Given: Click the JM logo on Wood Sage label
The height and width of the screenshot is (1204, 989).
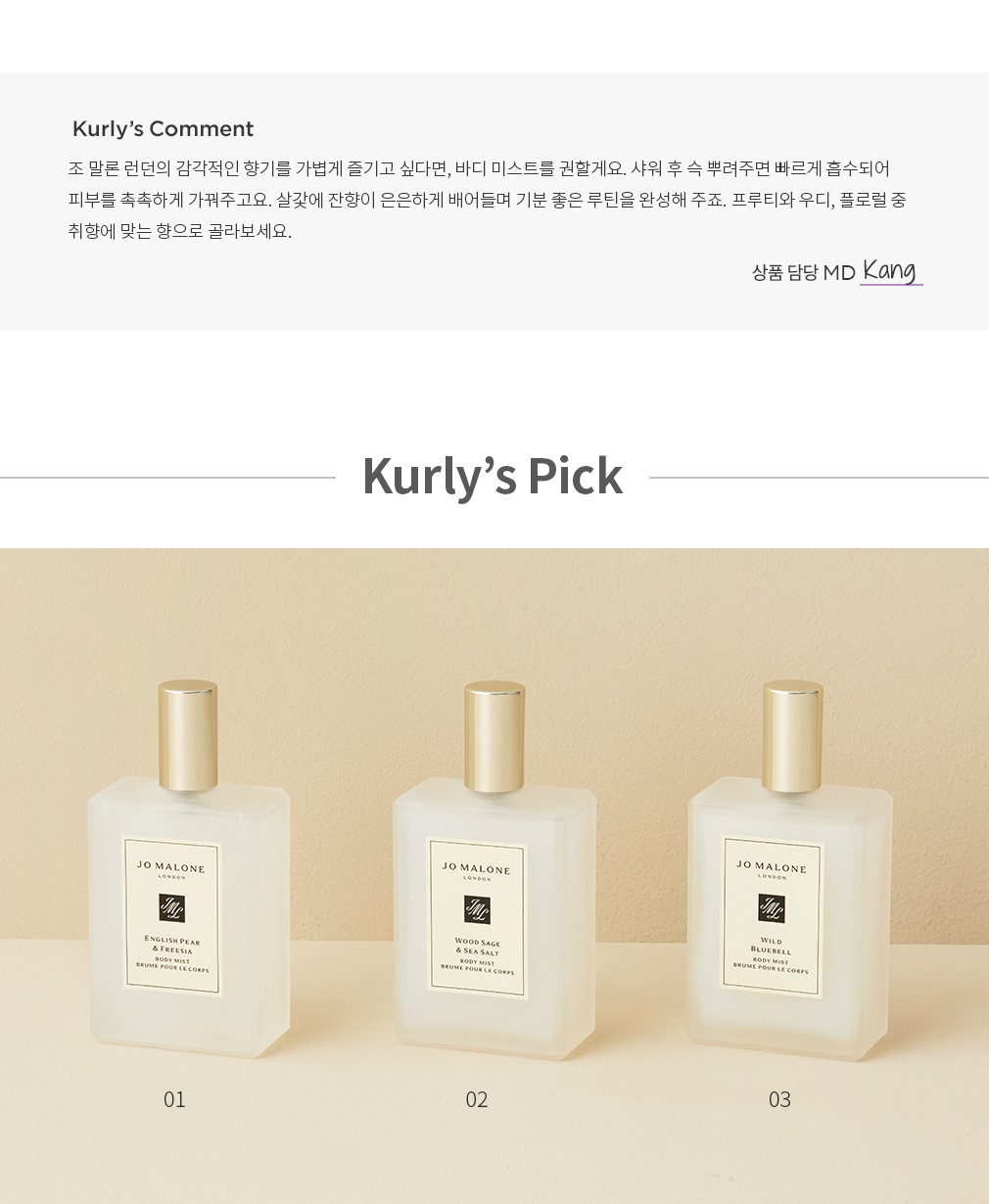Looking at the screenshot, I should [477, 910].
